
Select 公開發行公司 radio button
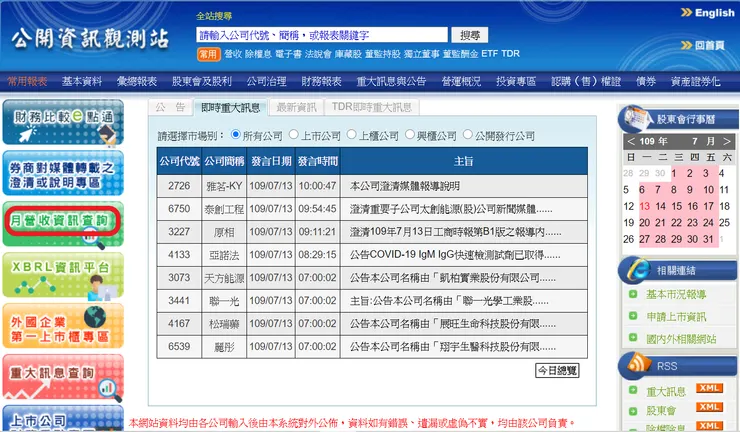(x=468, y=135)
